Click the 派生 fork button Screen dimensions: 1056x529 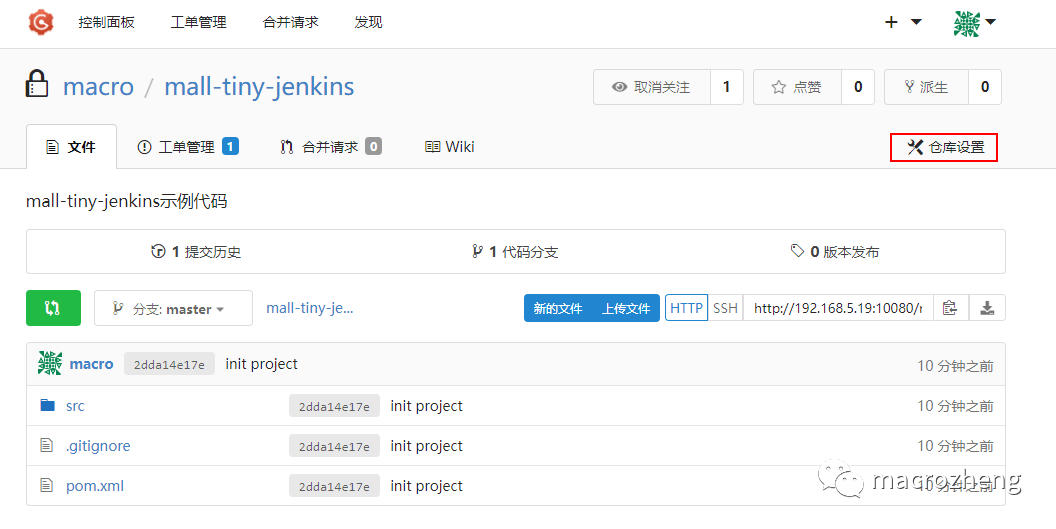(926, 87)
